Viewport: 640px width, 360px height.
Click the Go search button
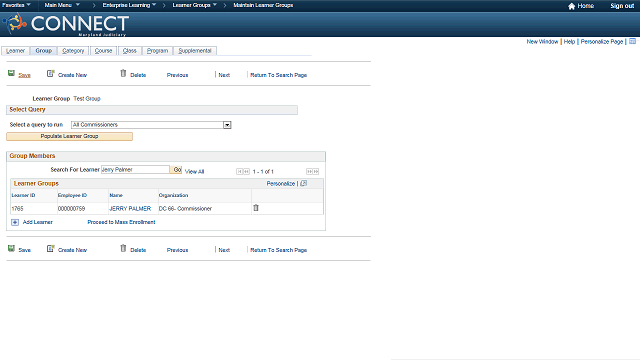176,169
